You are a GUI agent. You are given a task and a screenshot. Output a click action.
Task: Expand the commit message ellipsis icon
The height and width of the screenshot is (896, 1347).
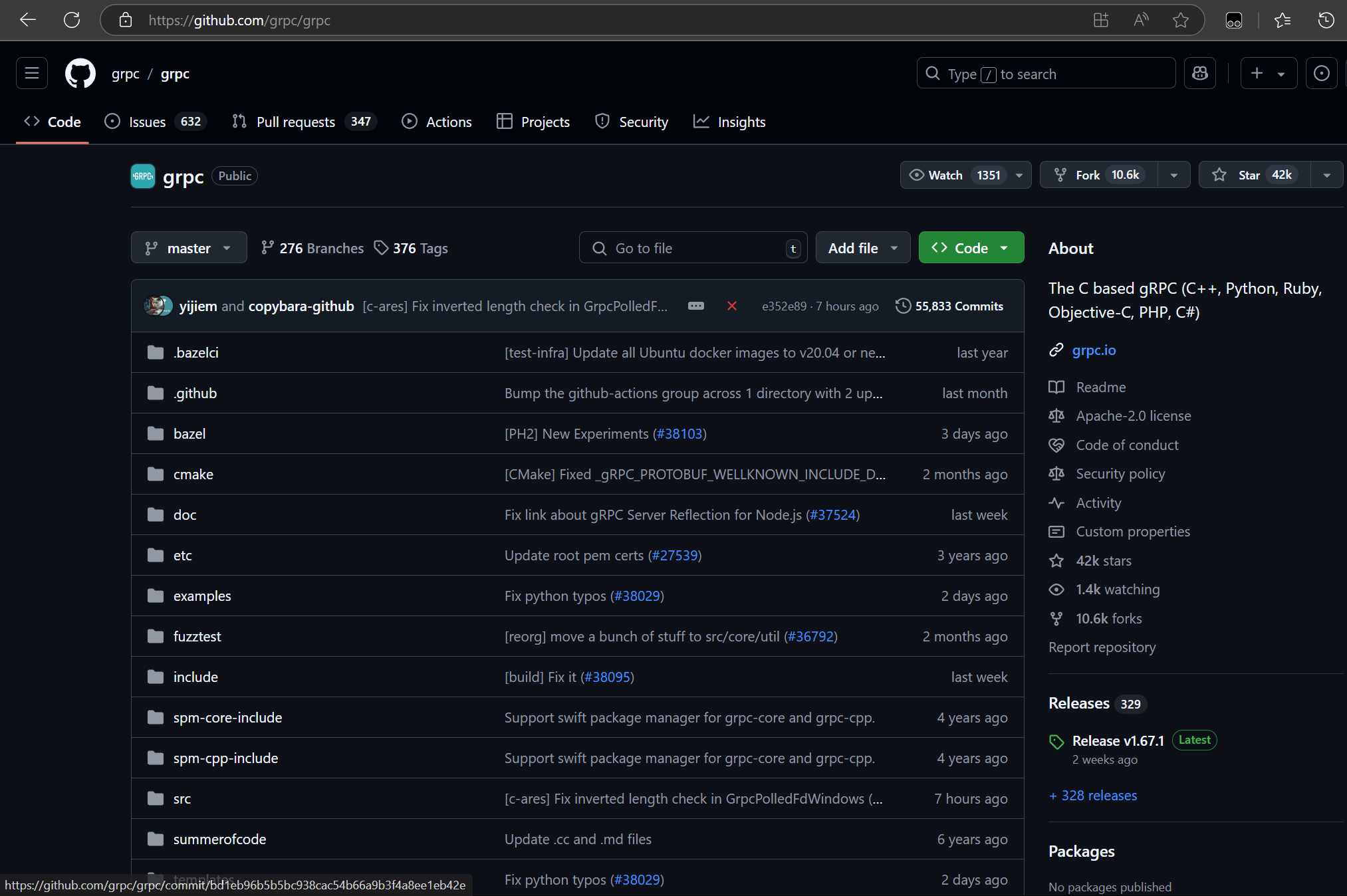point(696,306)
